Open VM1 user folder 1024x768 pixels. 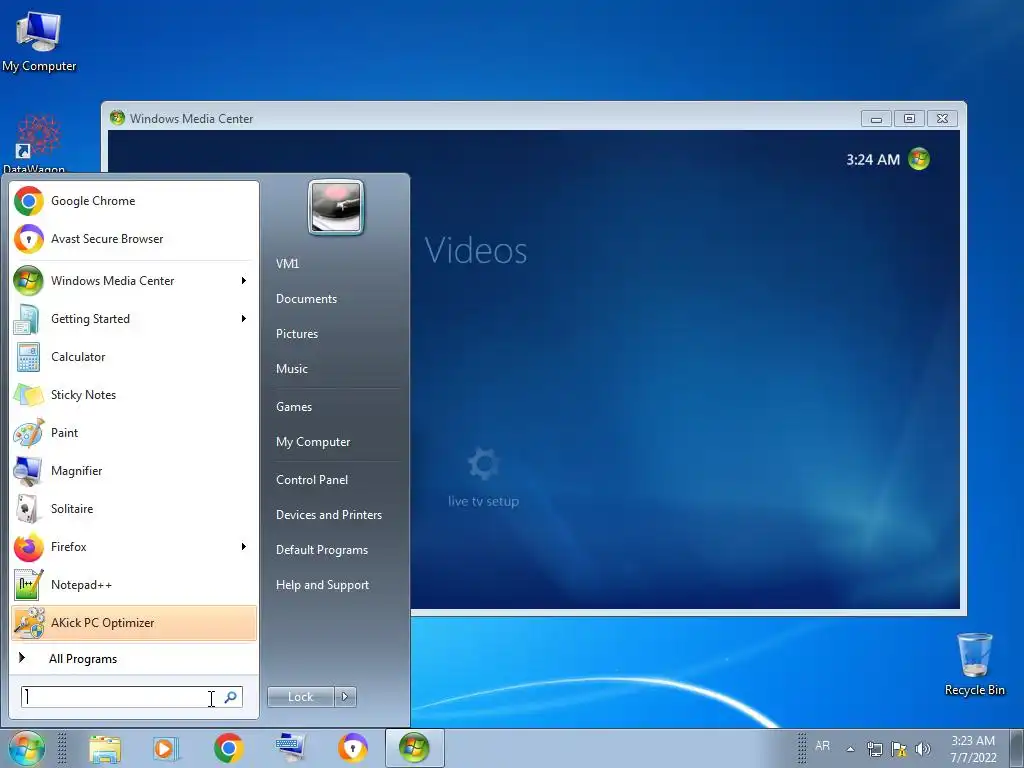pyautogui.click(x=287, y=264)
